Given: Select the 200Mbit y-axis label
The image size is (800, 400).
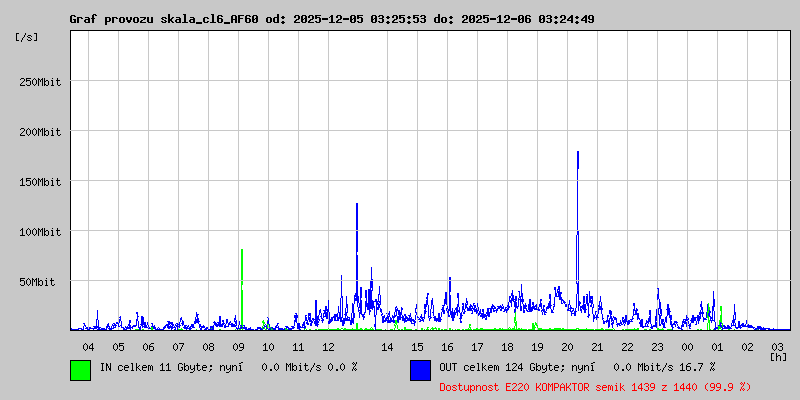Looking at the screenshot, I should pyautogui.click(x=41, y=132).
